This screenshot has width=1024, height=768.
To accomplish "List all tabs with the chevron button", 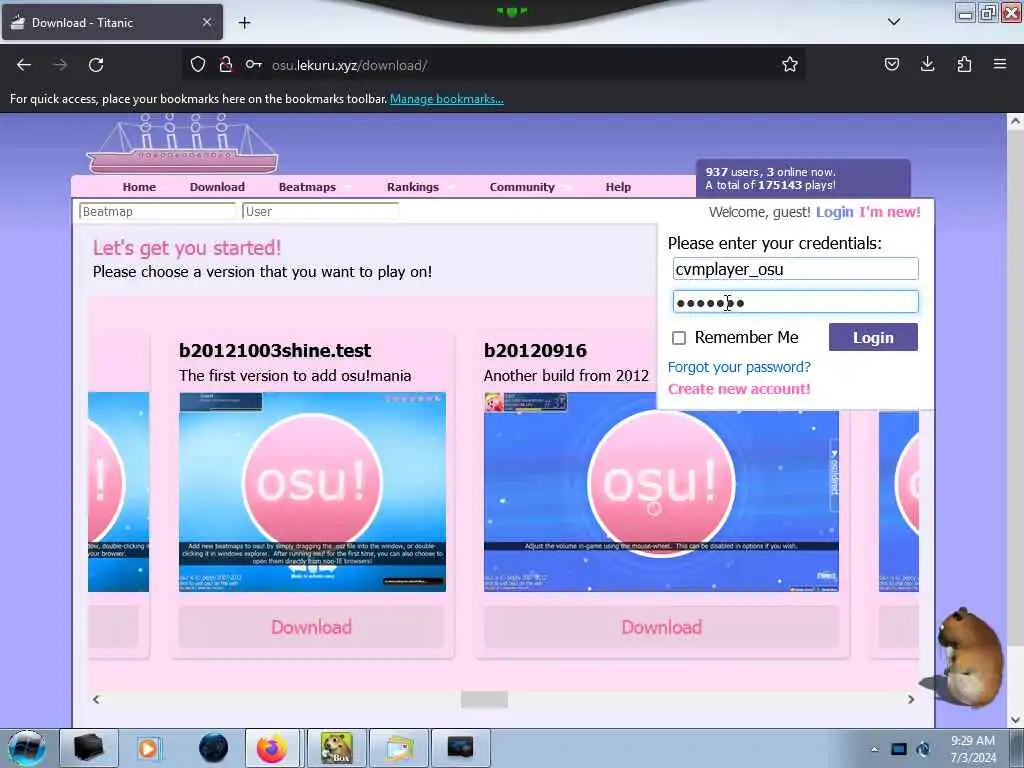I will (894, 22).
